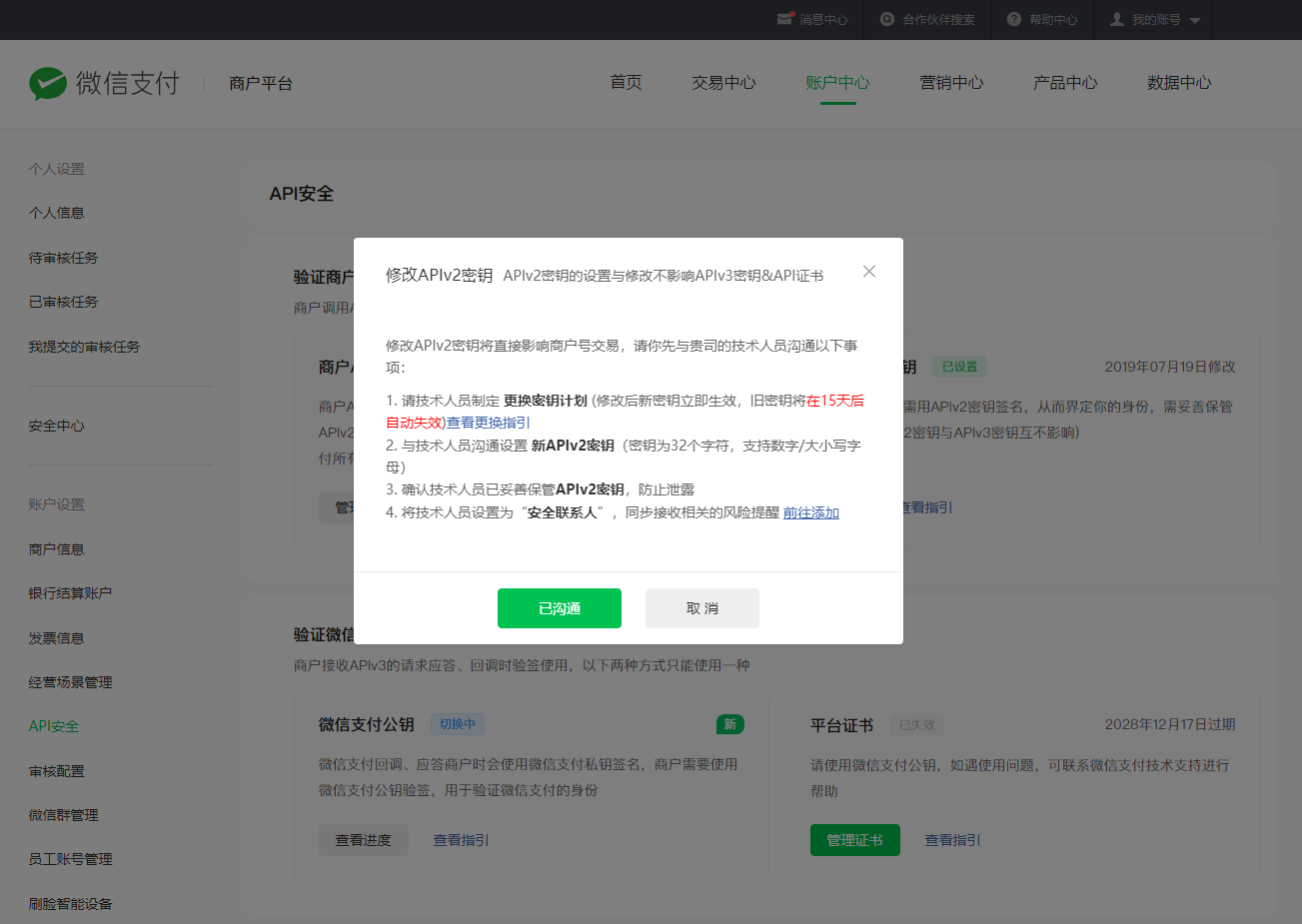Click the 已失效 status tag
This screenshot has width=1302, height=924.
[x=917, y=725]
